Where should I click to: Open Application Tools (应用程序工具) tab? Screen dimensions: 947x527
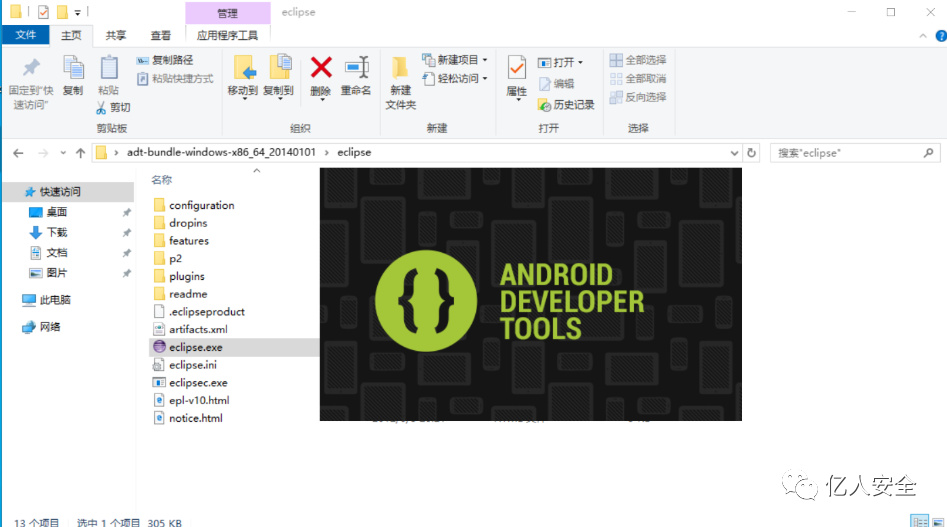(227, 36)
